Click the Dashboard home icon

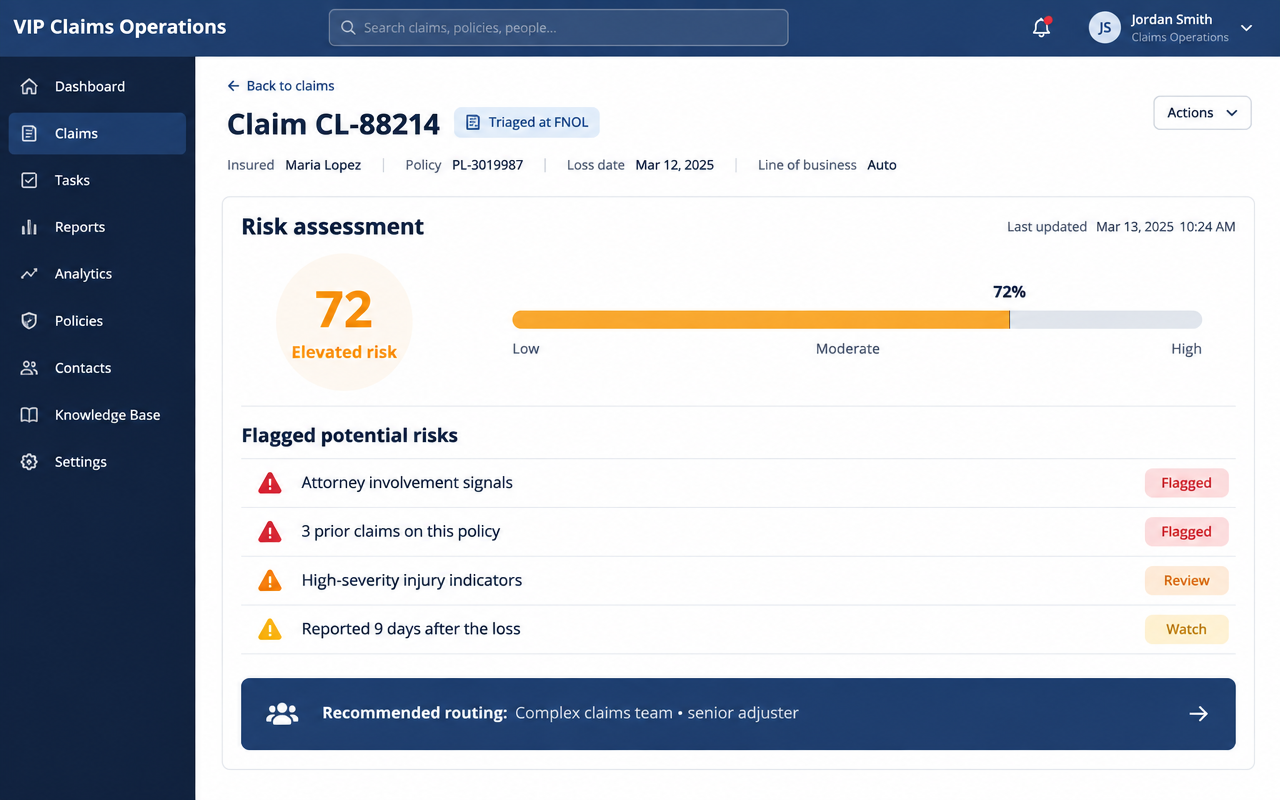29,87
